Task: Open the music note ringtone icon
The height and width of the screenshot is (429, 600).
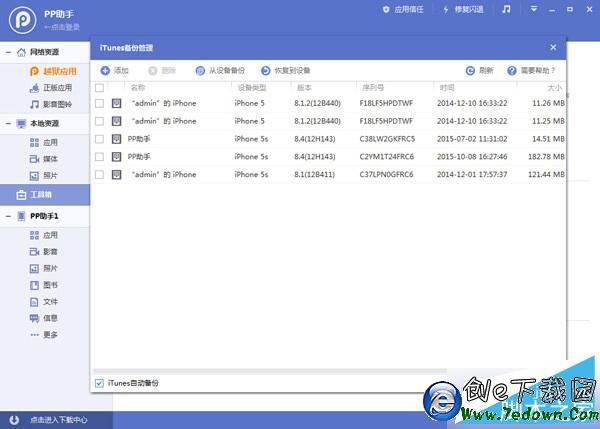Action: (506, 9)
